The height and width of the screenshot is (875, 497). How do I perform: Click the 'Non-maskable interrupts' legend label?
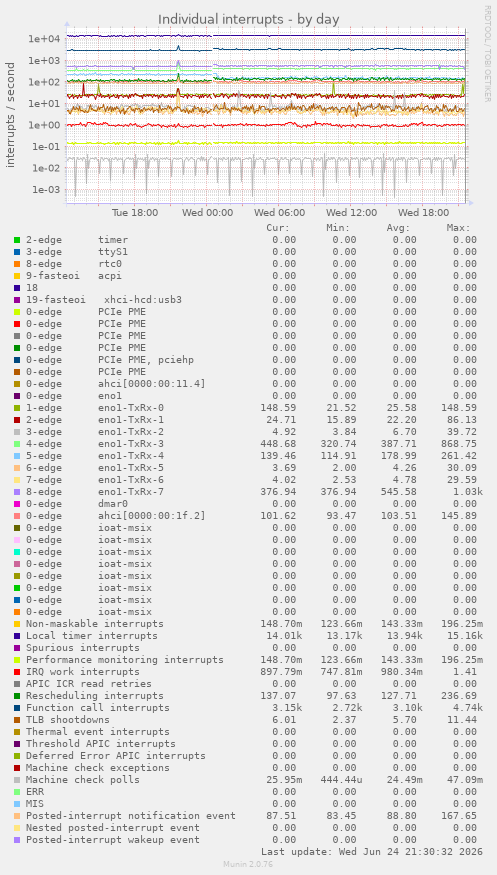pos(95,624)
